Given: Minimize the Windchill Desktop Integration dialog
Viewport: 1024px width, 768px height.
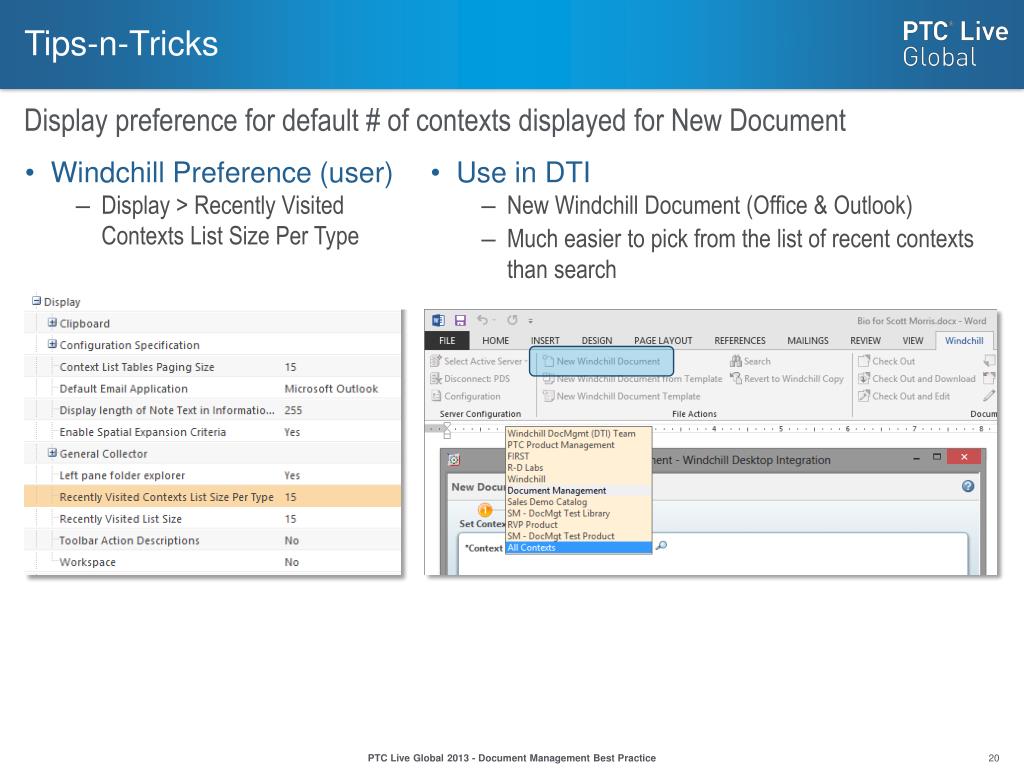Looking at the screenshot, I should click(x=916, y=458).
